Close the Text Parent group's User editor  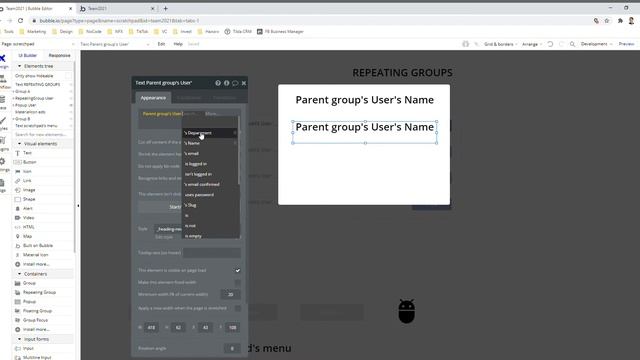point(244,83)
